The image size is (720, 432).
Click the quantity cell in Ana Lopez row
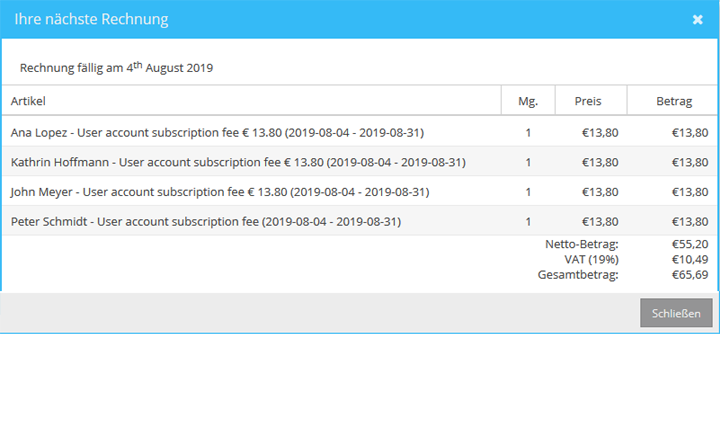click(528, 132)
